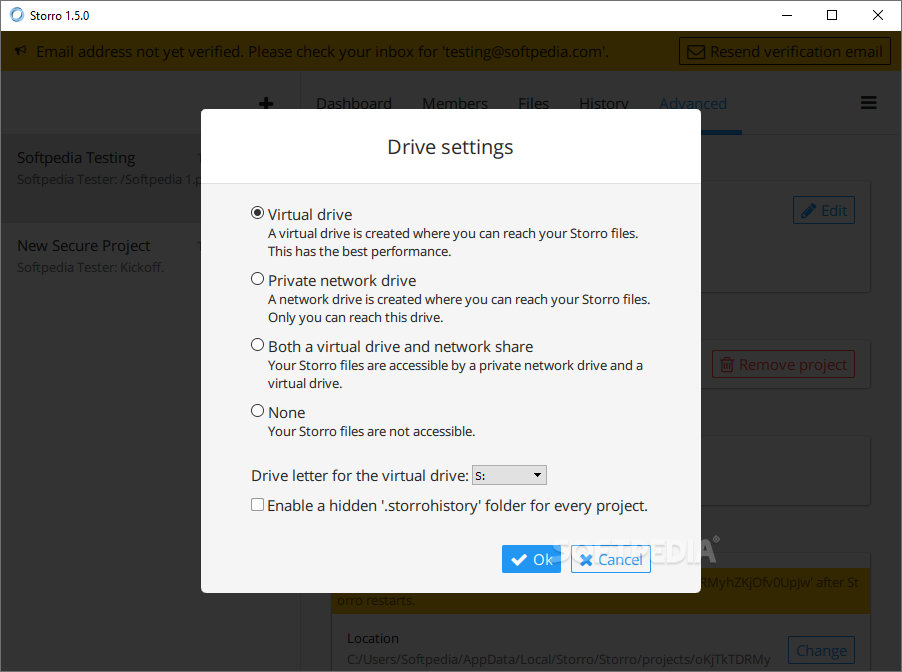Image resolution: width=902 pixels, height=672 pixels.
Task: Click the Change location button
Action: (x=821, y=651)
